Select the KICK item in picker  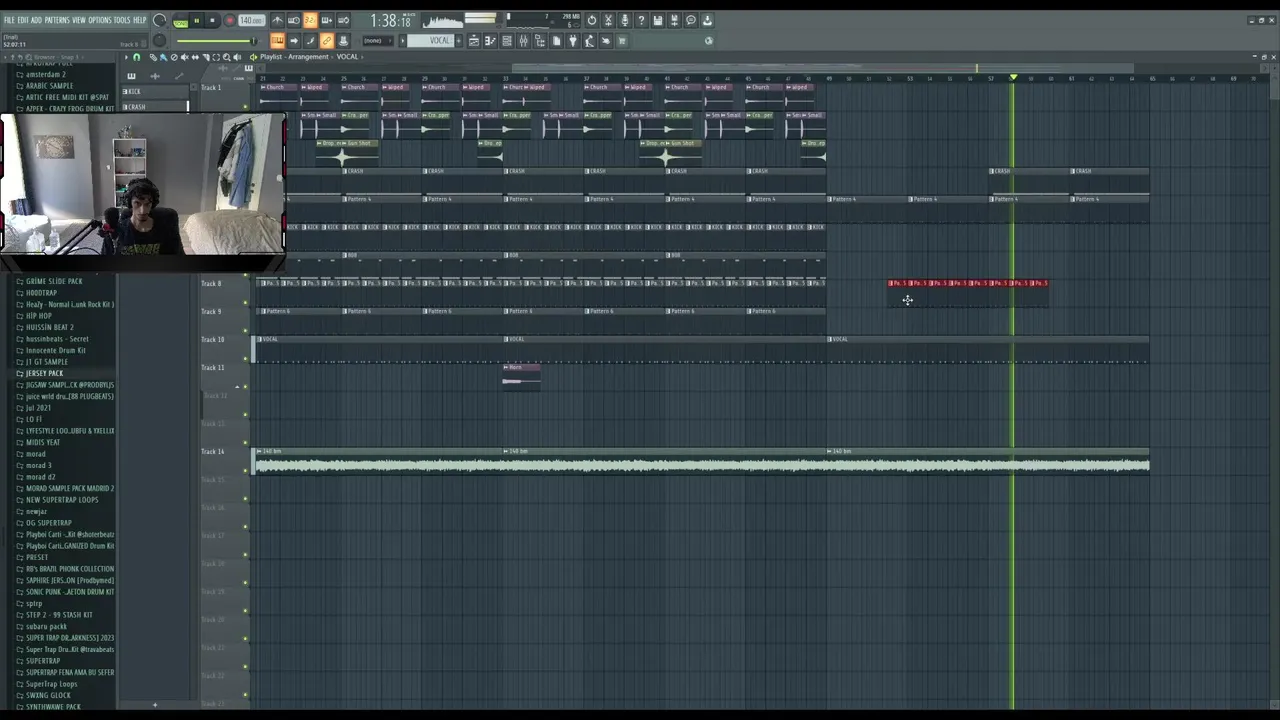pyautogui.click(x=155, y=91)
